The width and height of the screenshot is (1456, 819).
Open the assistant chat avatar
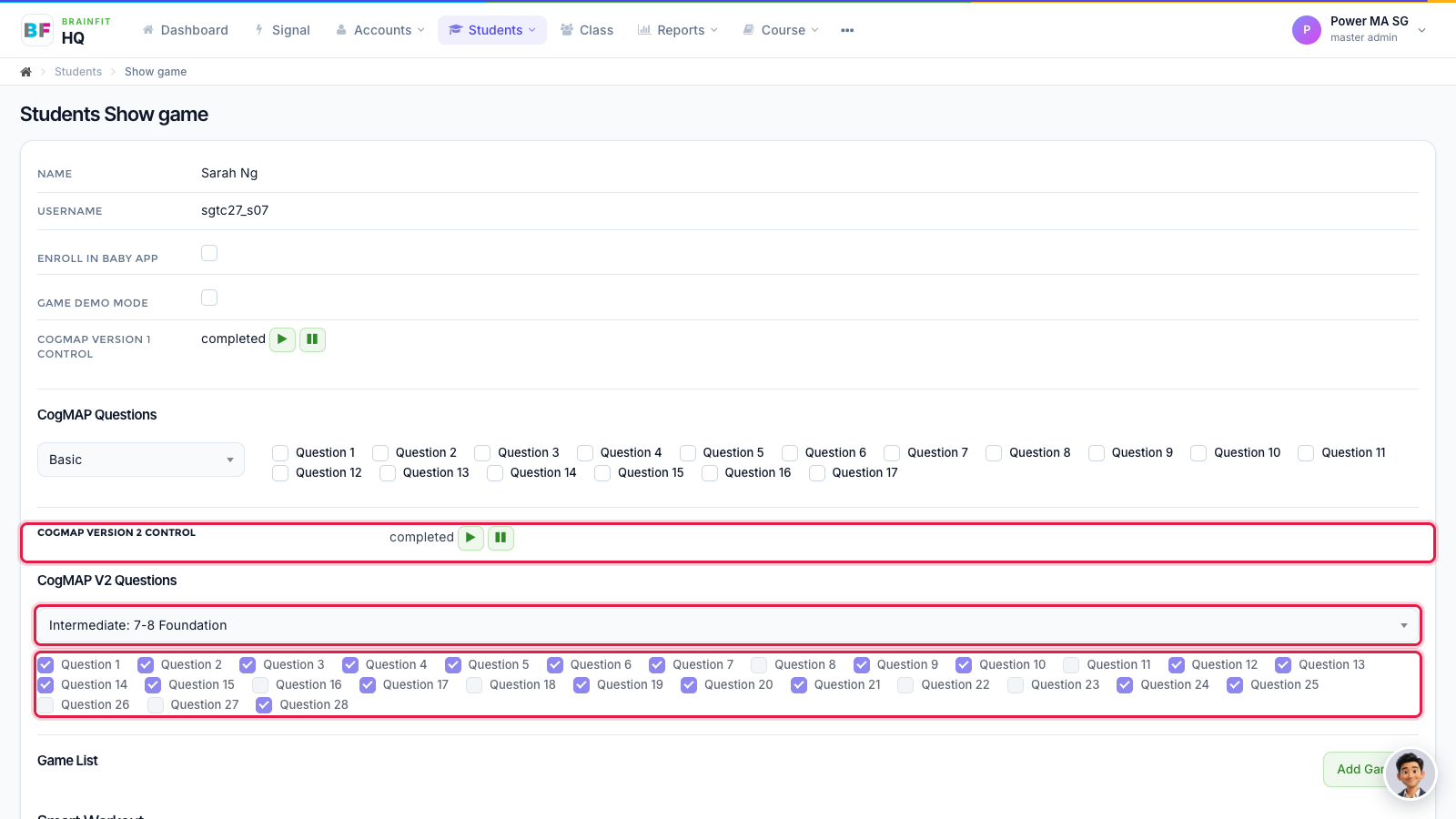1410,773
